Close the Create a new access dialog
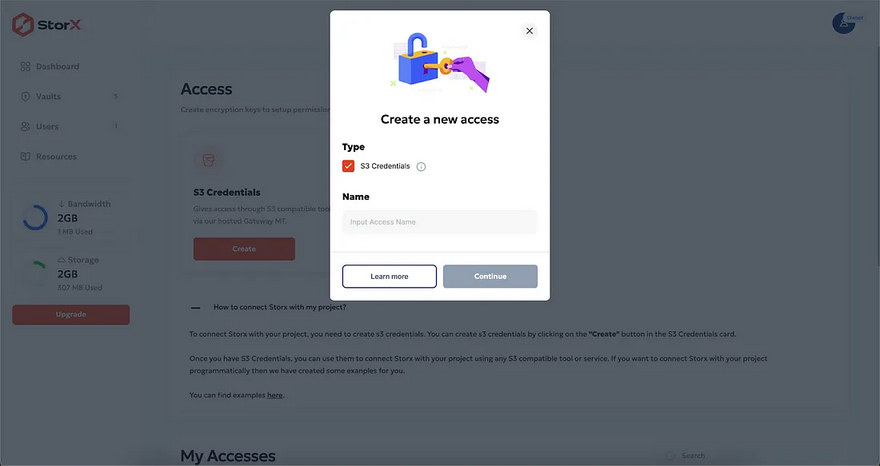Screen dimensions: 880x466 [529, 31]
